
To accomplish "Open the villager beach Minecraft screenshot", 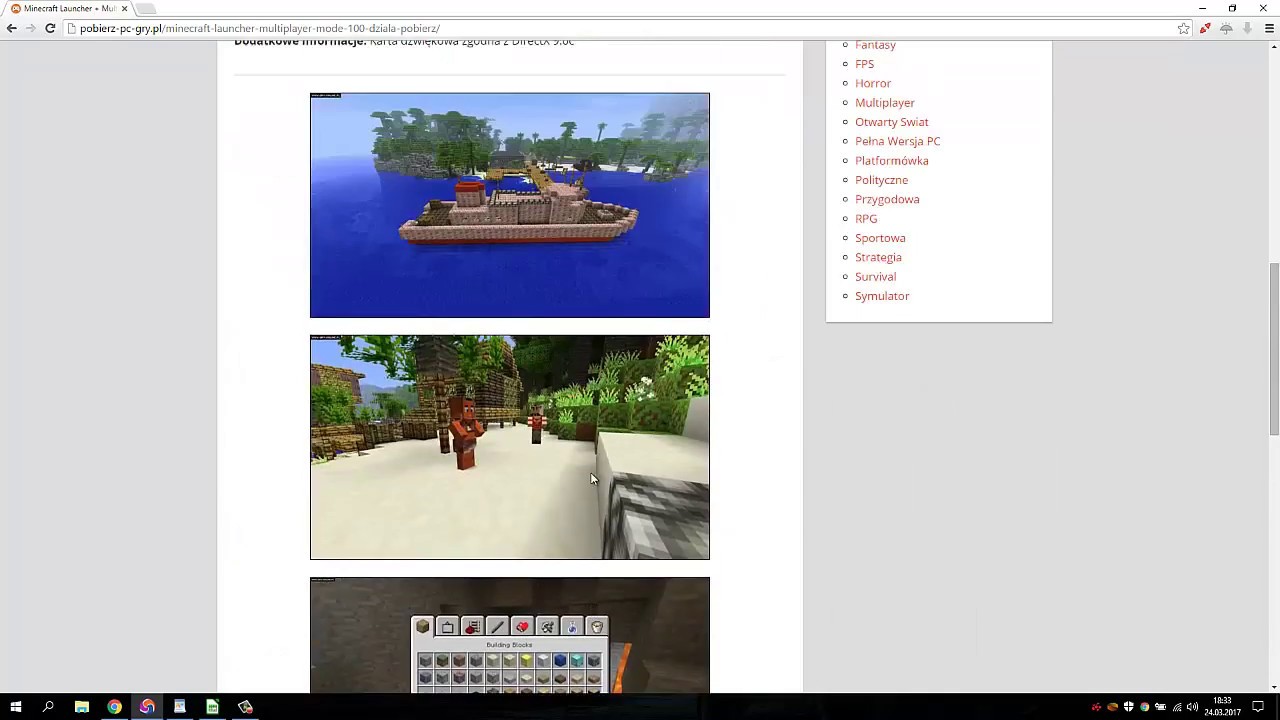I will (510, 447).
